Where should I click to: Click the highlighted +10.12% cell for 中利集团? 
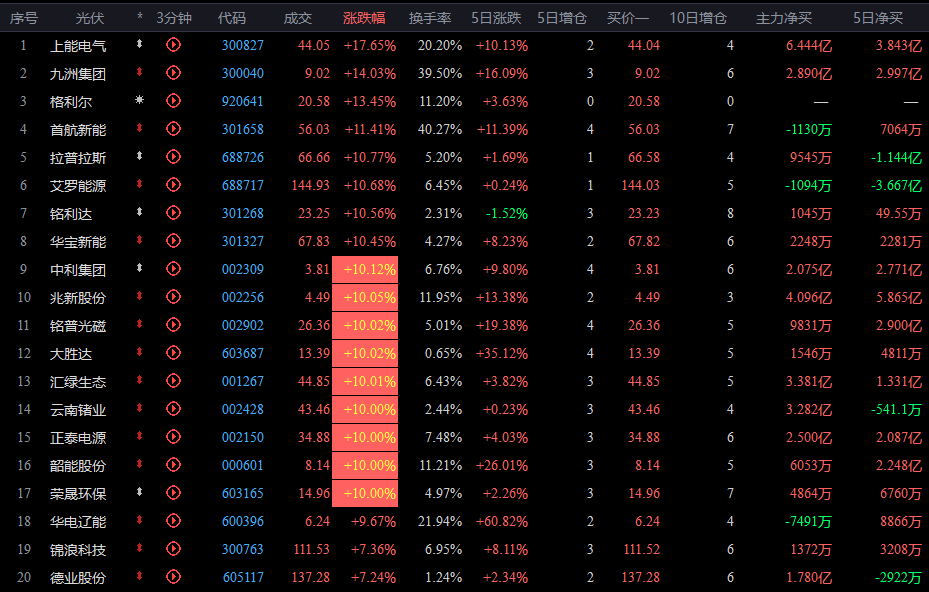[x=366, y=269]
